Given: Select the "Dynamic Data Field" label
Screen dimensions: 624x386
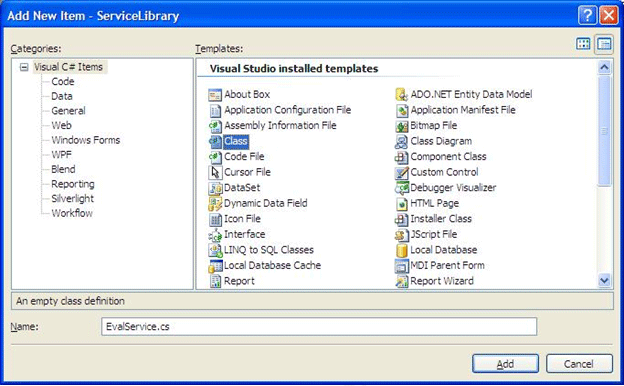Looking at the screenshot, I should (x=266, y=203).
